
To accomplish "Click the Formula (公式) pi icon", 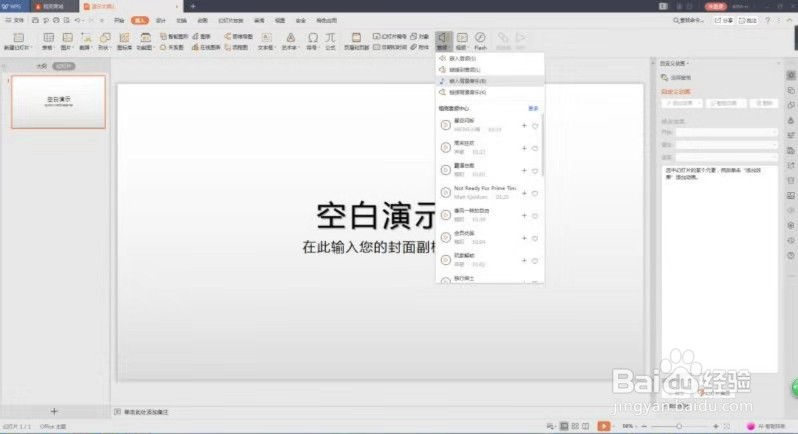I will [x=330, y=40].
